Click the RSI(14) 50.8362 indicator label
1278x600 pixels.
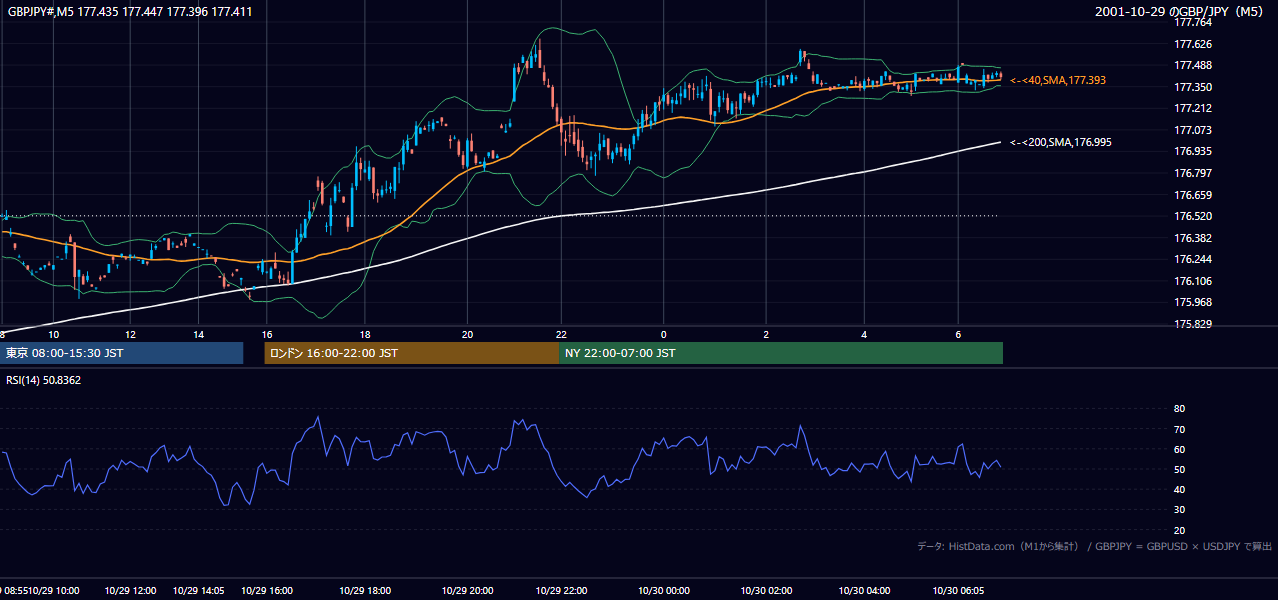[x=44, y=380]
